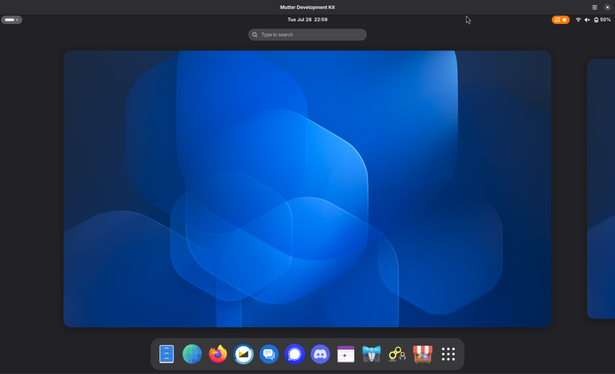
Task: Click the workspace indicator pill
Action: click(11, 20)
